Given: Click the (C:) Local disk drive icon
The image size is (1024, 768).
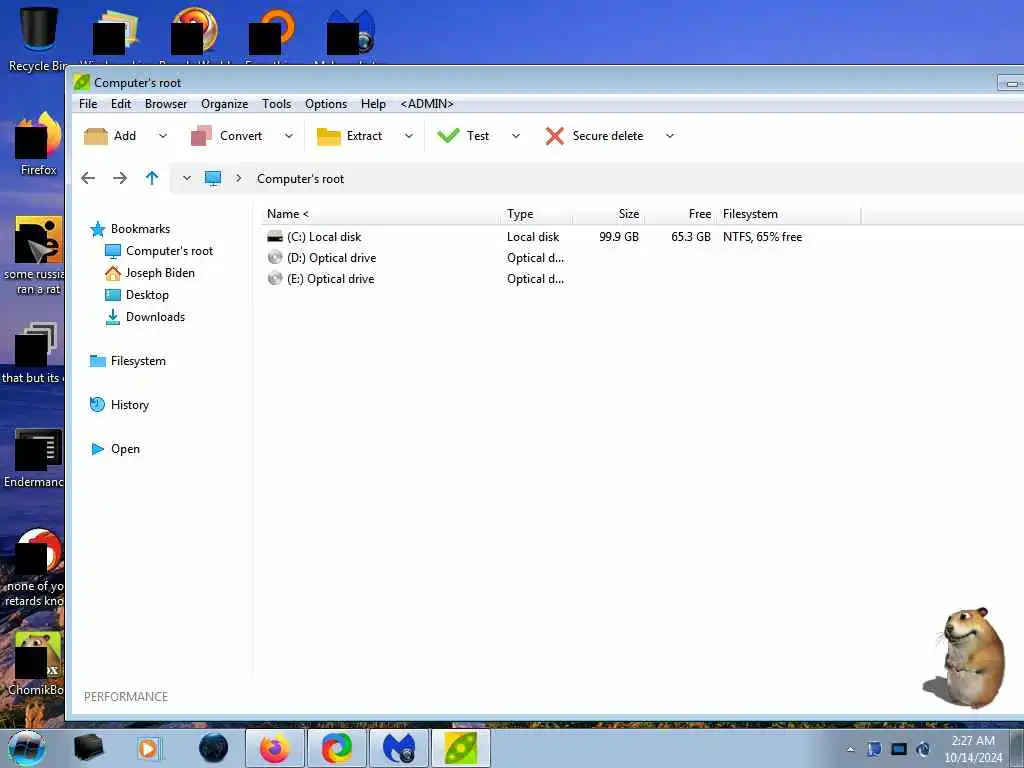Looking at the screenshot, I should point(275,236).
